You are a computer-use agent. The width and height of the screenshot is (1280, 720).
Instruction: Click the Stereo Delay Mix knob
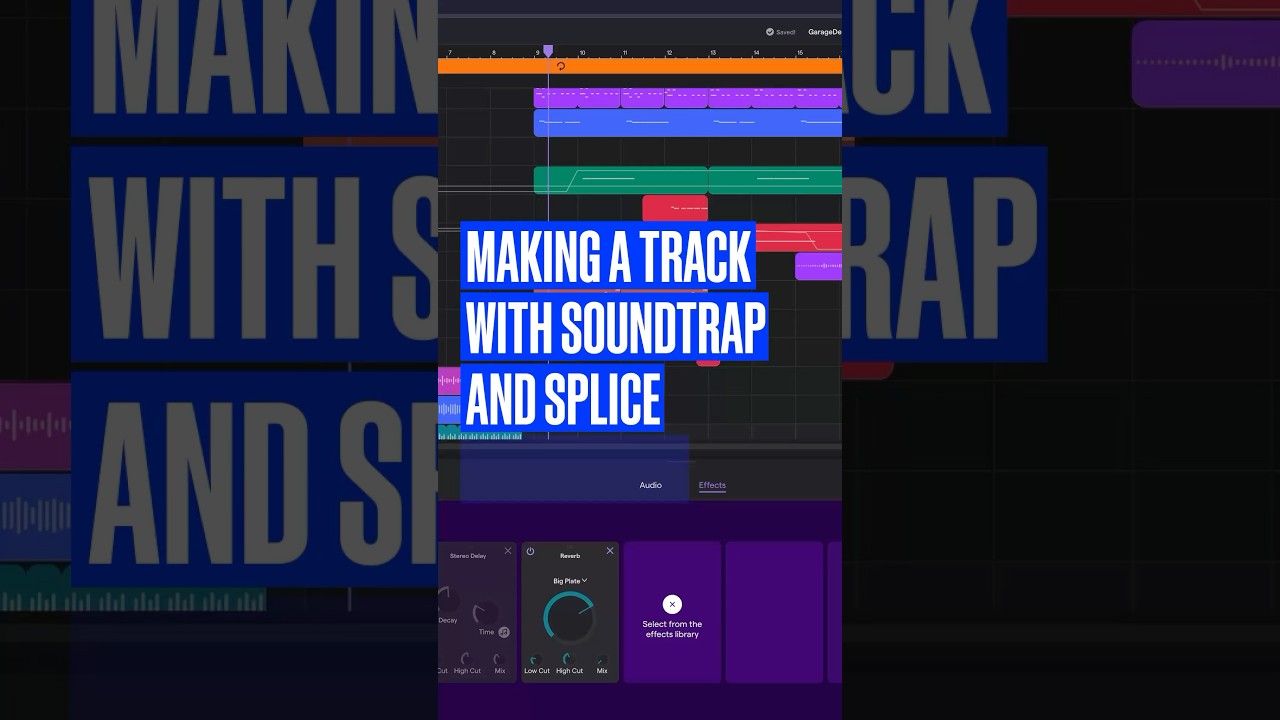point(498,659)
